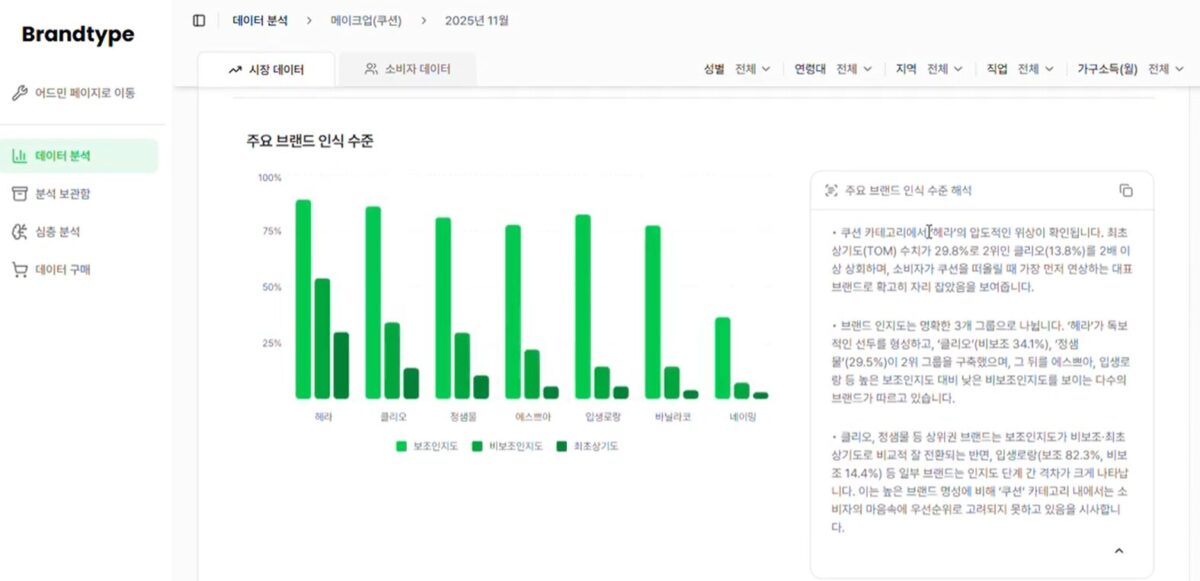Screen dimensions: 1200x581
Task: Open 데이터 분석 chart icon in sidebar
Action: click(19, 156)
